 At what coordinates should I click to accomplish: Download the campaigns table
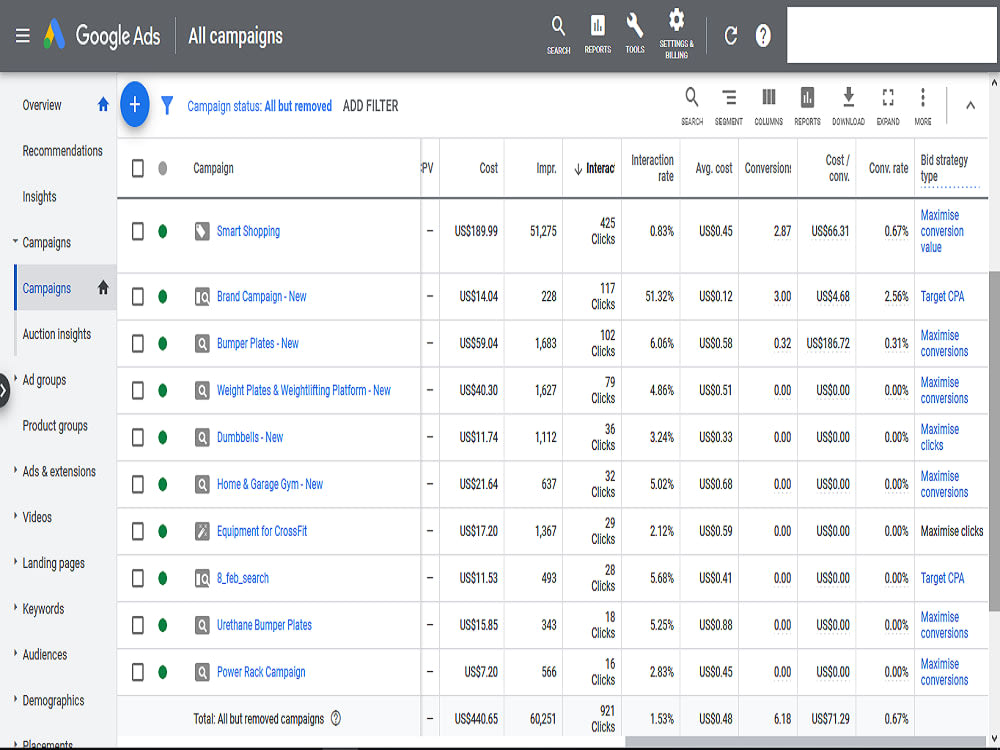(848, 107)
